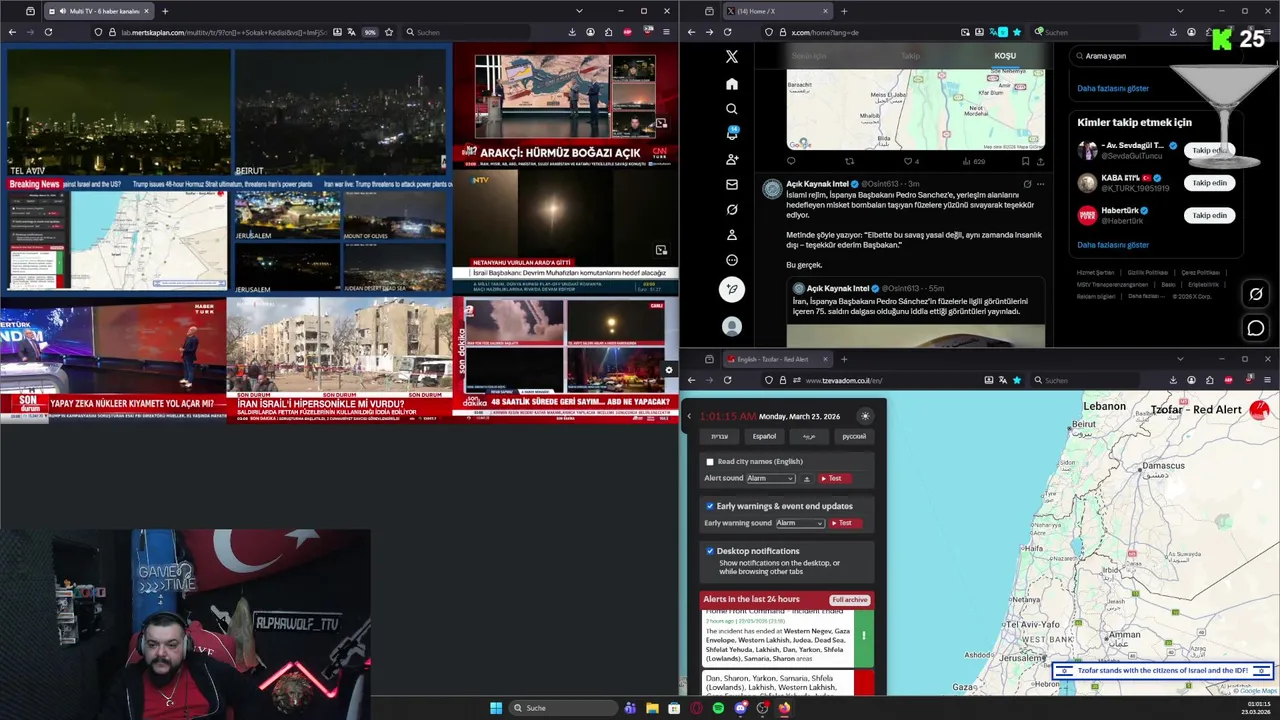The height and width of the screenshot is (720, 1280).
Task: Bookmark star in Multi TV address bar
Action: (x=389, y=32)
